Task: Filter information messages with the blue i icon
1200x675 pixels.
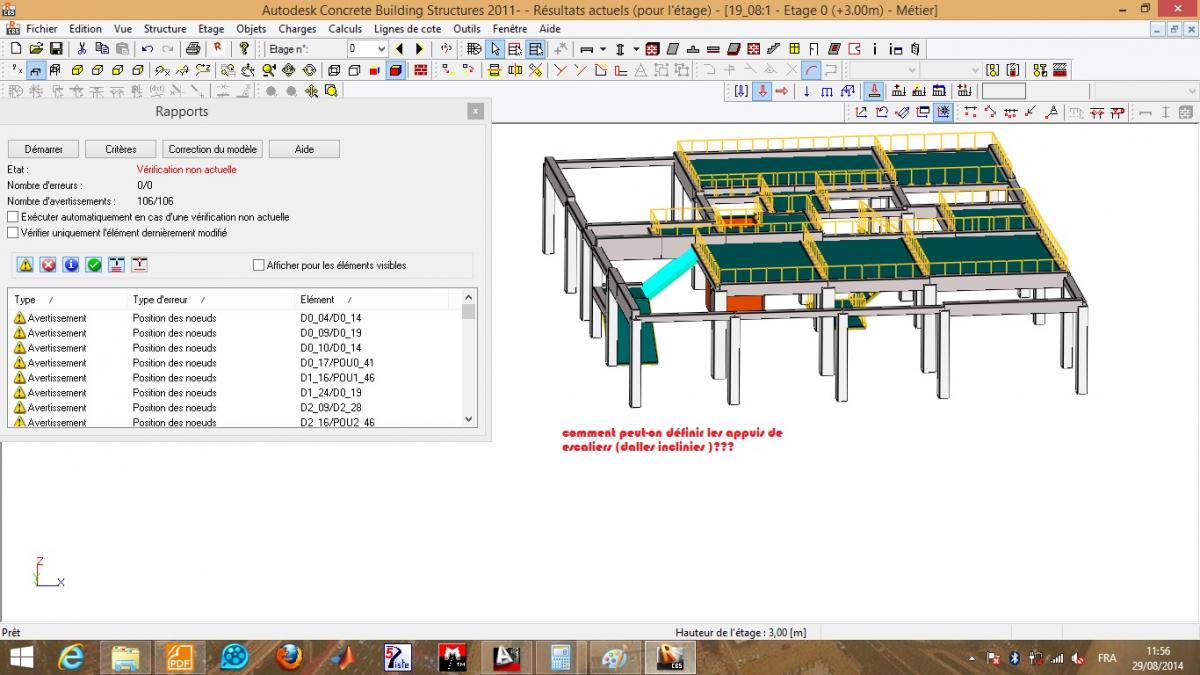Action: click(x=71, y=265)
